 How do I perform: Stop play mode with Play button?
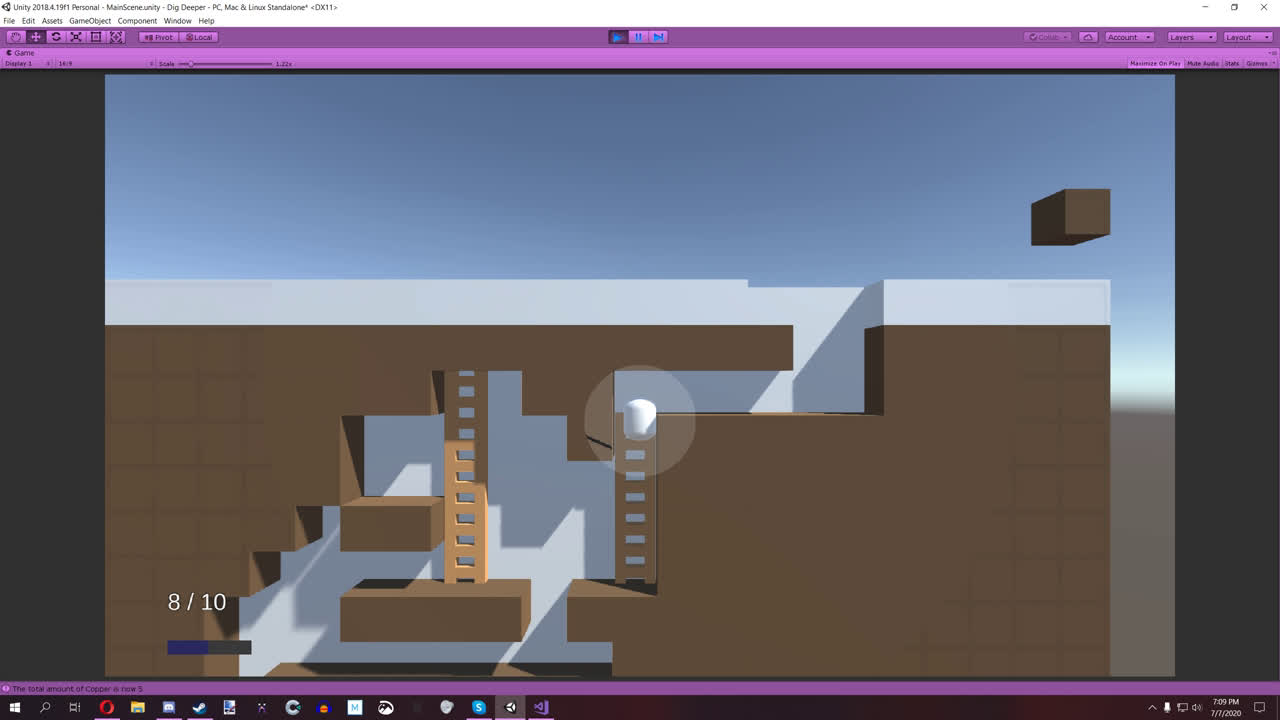[x=618, y=37]
